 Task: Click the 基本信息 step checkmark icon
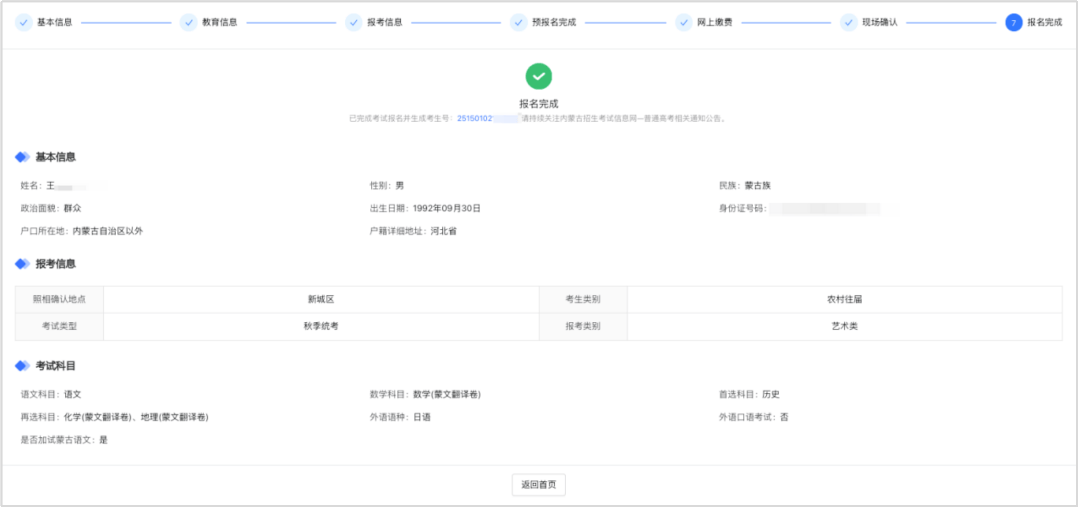[23, 22]
